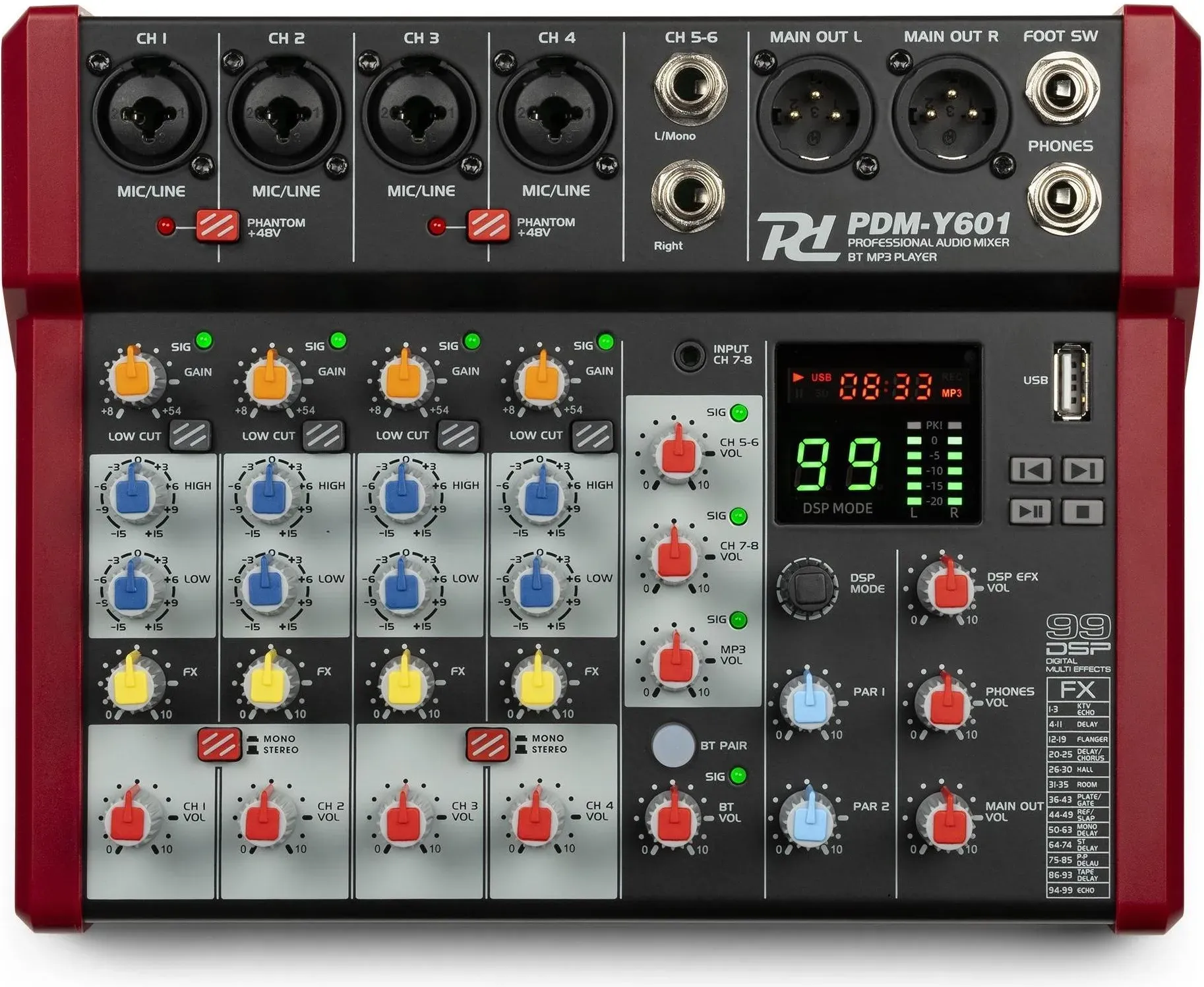Click the Main Out R XLR connector

point(950,114)
